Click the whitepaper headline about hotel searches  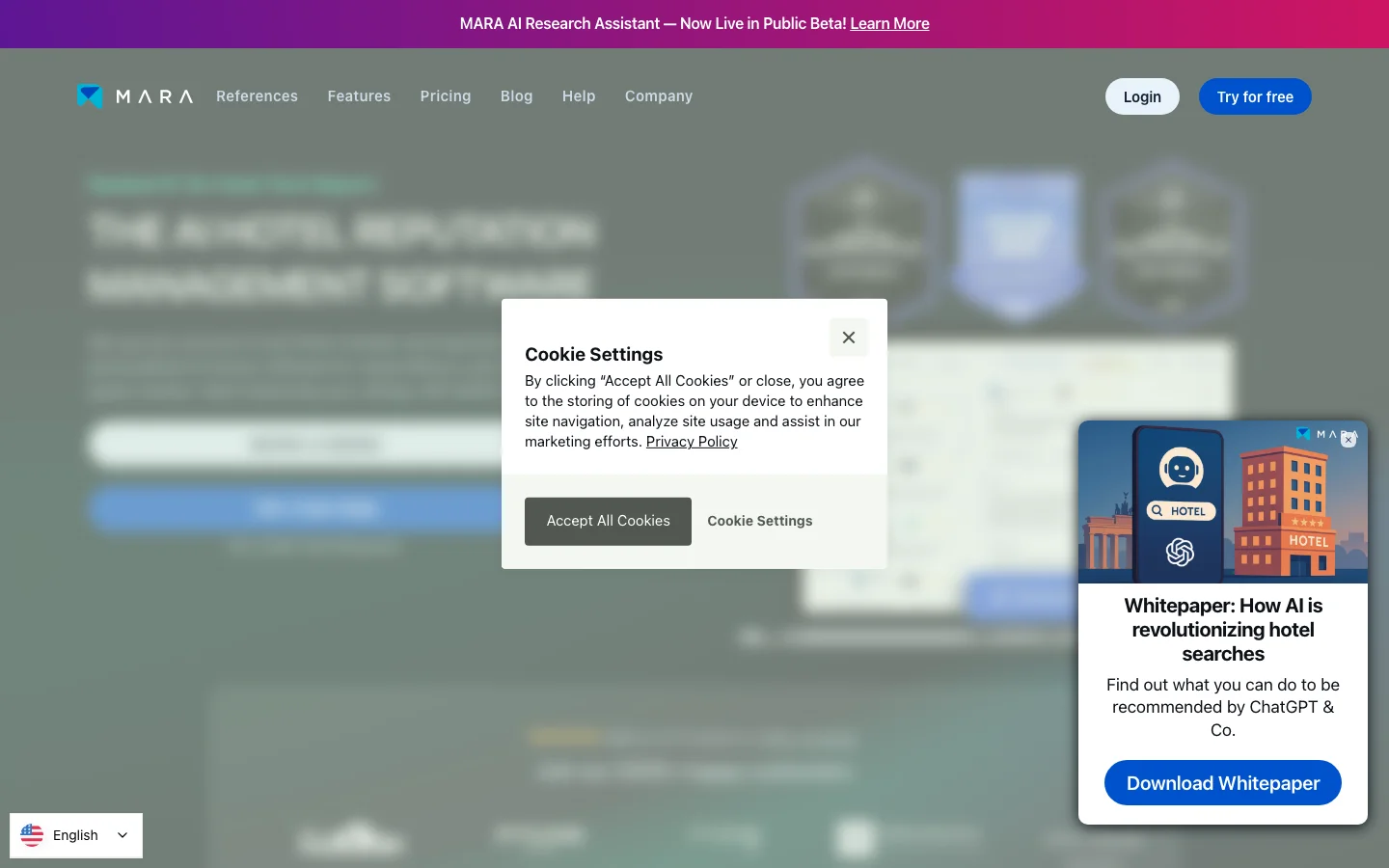tap(1223, 630)
